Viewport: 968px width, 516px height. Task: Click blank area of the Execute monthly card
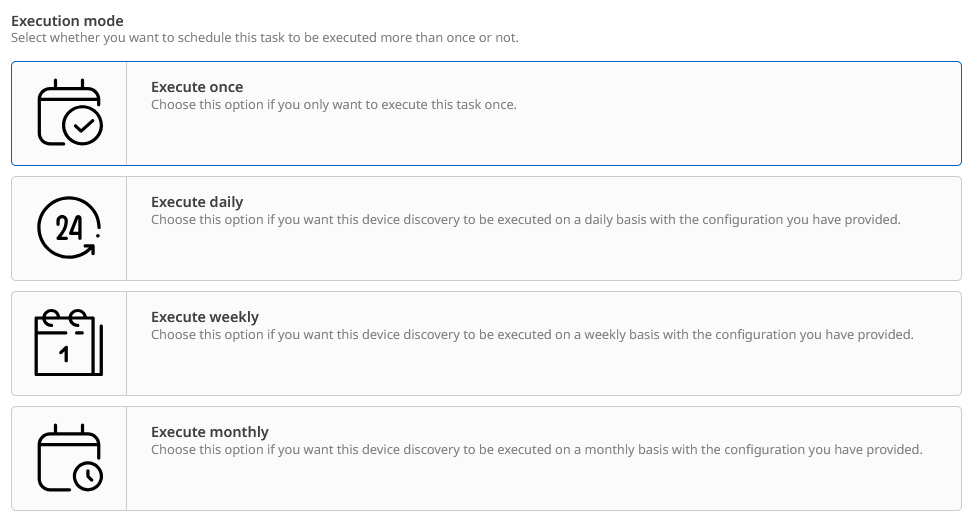point(600,485)
